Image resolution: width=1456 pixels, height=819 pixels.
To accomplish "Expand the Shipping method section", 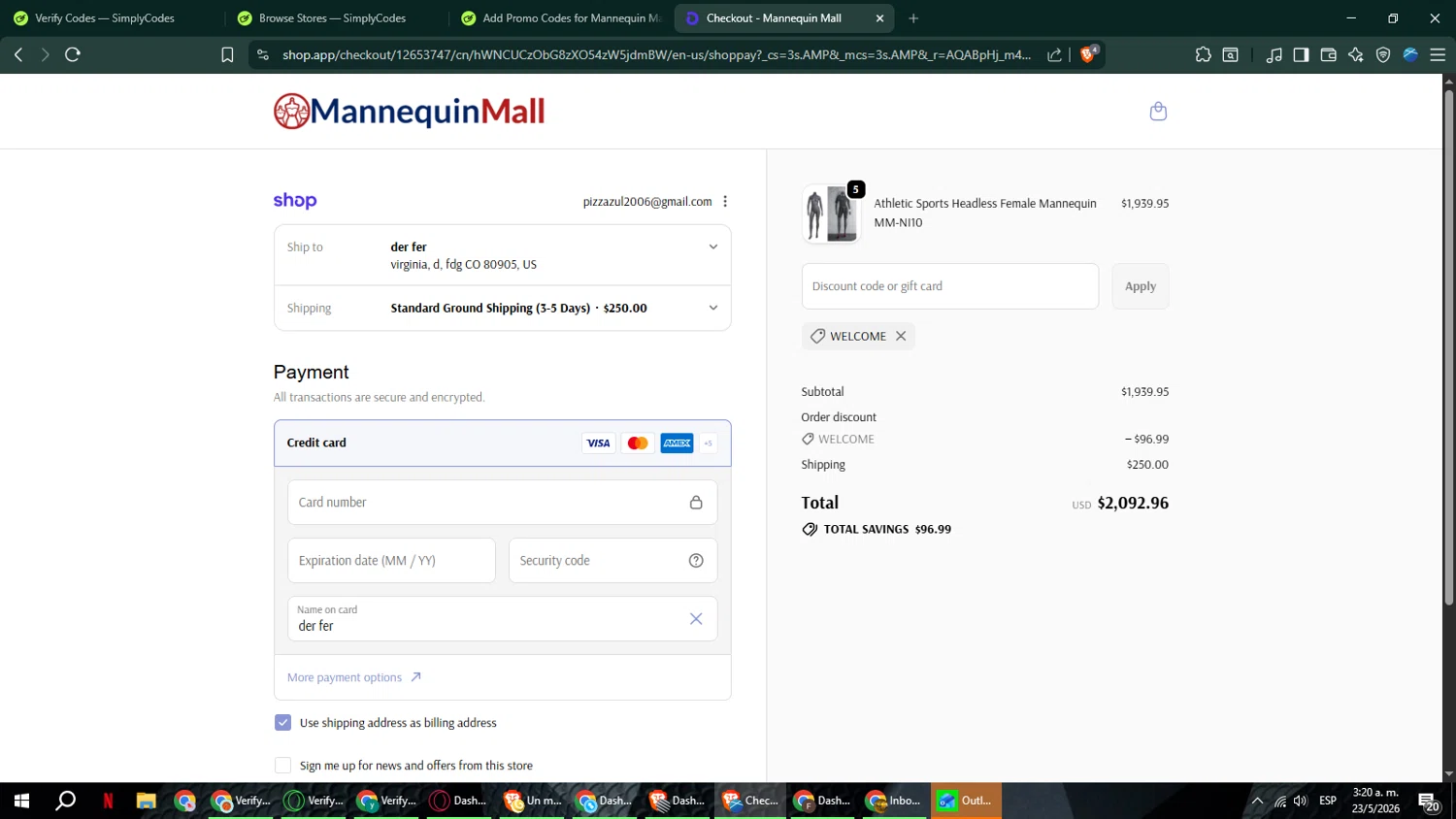I will [x=503, y=309].
